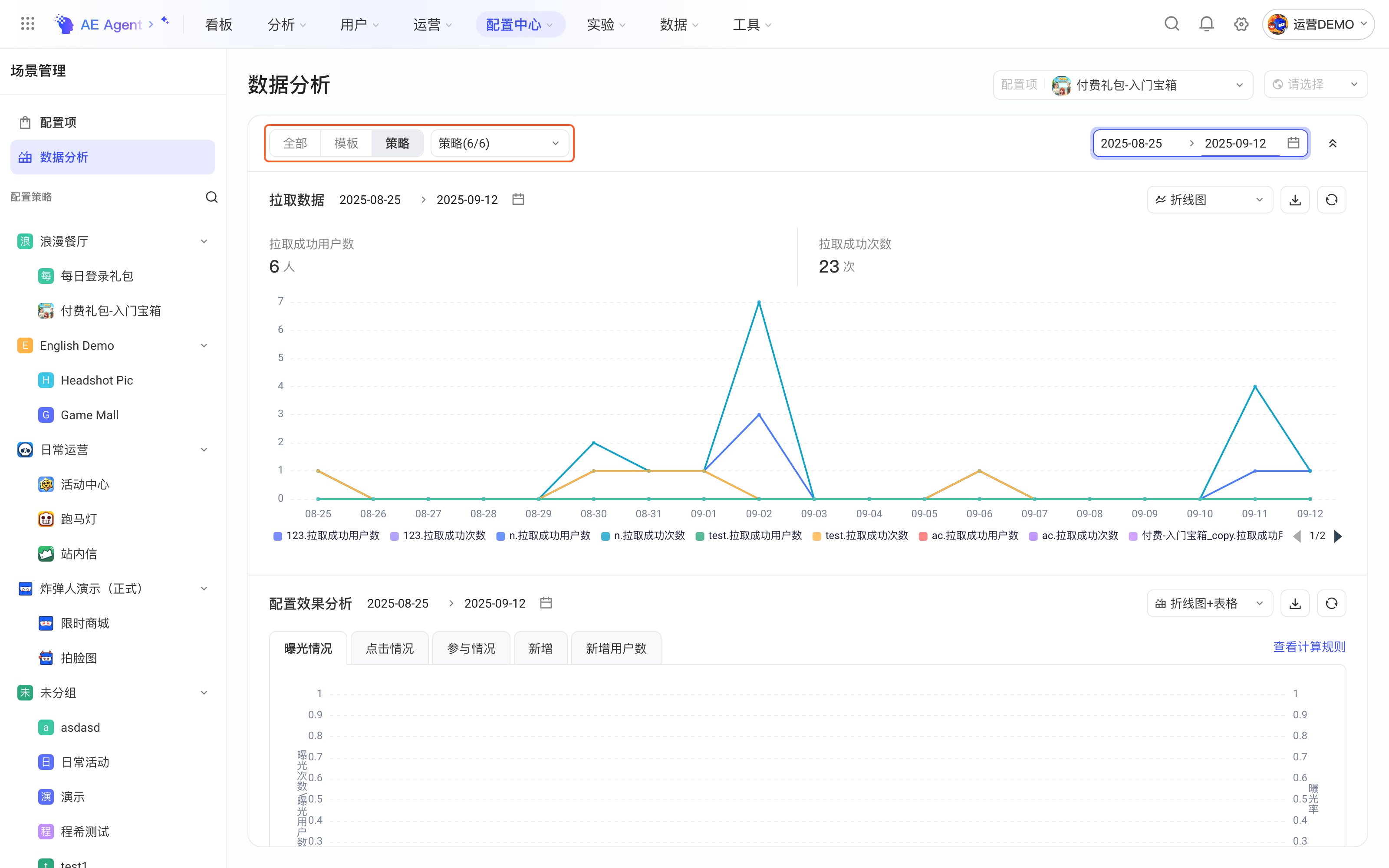Screen dimensions: 1389x868
Task: Collapse the 炸弹人演示（正式） group
Action: (204, 589)
